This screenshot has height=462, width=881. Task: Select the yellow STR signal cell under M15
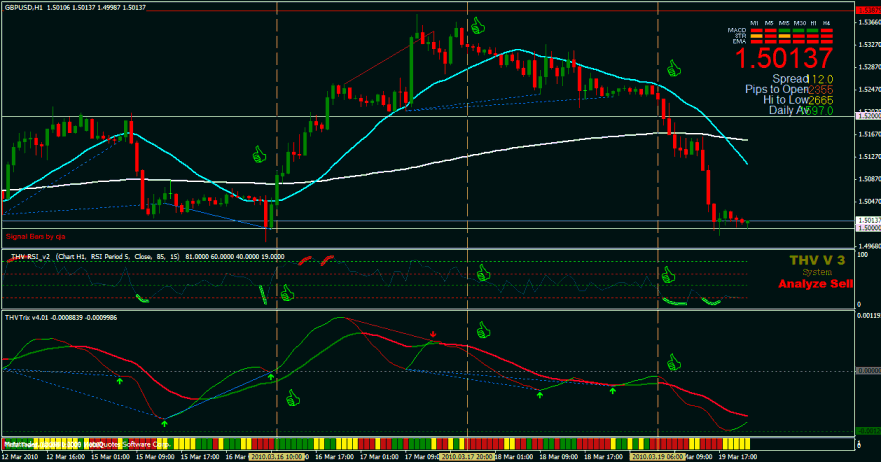coord(785,37)
